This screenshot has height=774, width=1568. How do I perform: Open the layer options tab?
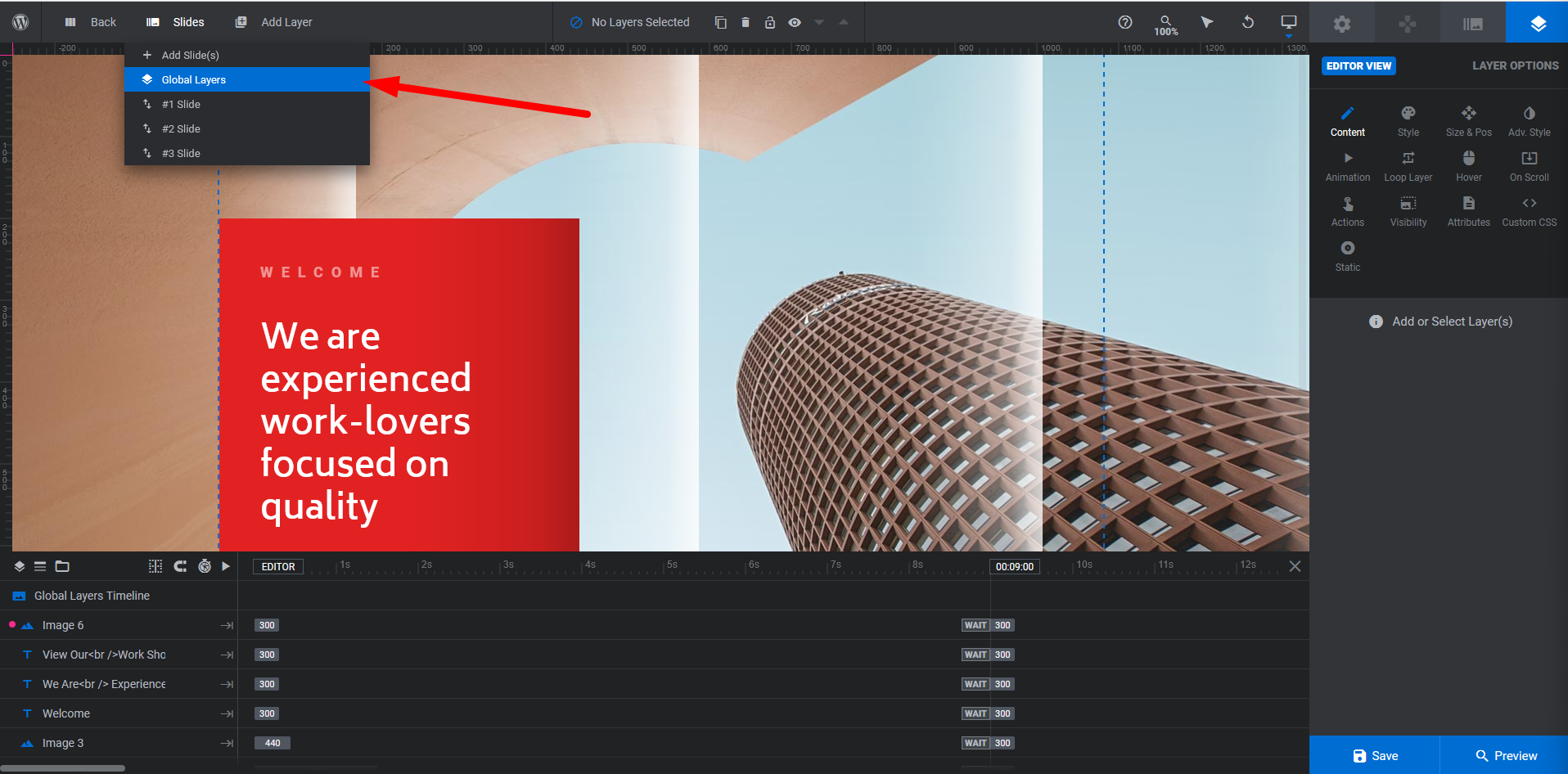1538,23
